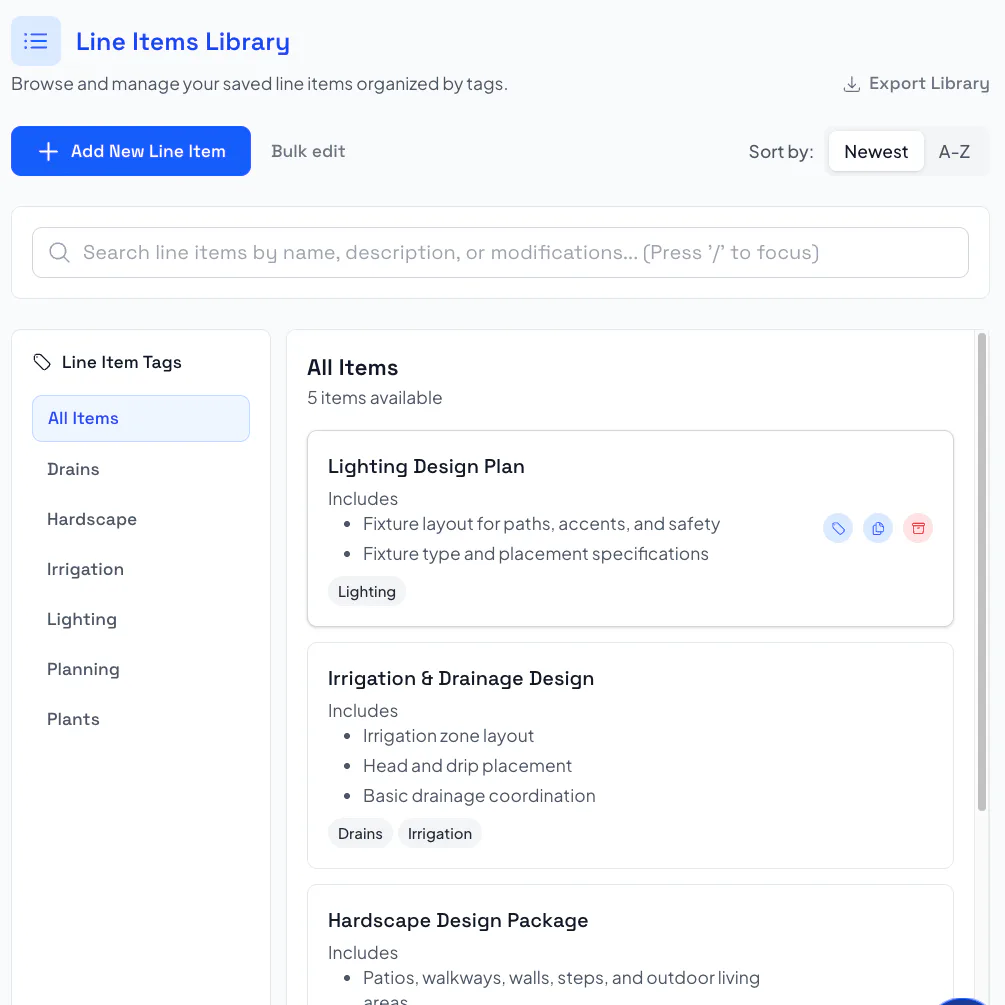Screen dimensions: 1005x1005
Task: Click the tag icon on Lighting Design Plan
Action: click(x=838, y=528)
